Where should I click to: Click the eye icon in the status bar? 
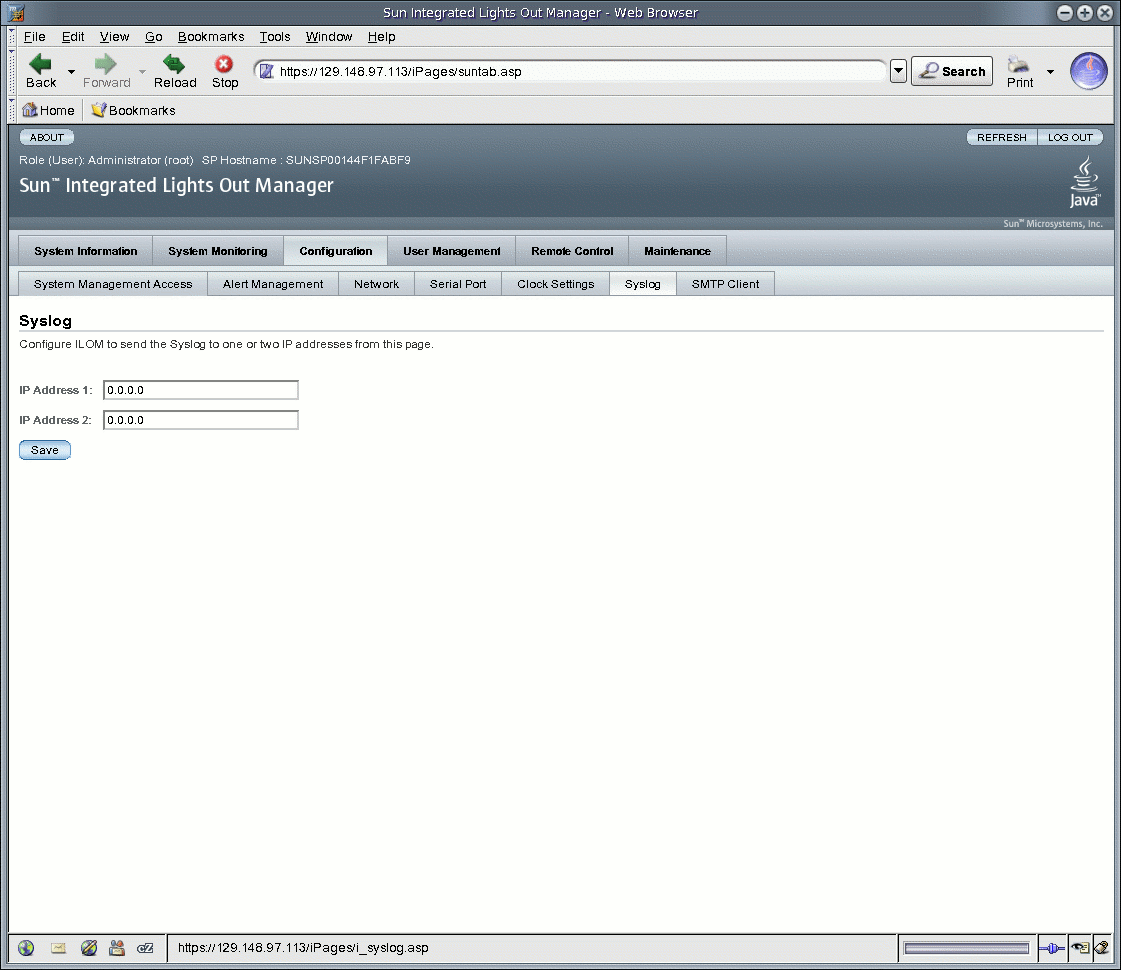point(1080,948)
